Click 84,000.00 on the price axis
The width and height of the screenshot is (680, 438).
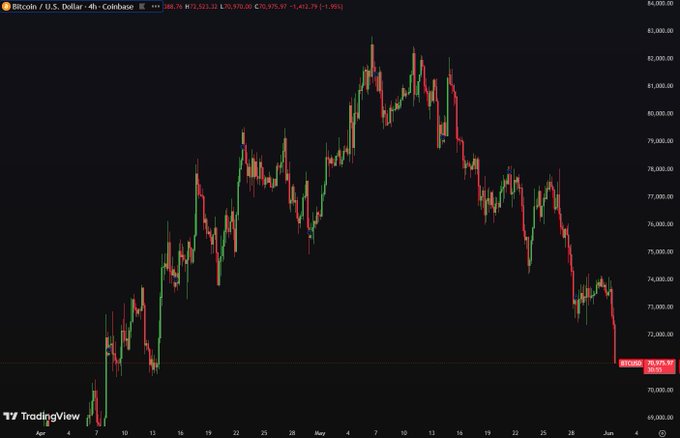(660, 3)
